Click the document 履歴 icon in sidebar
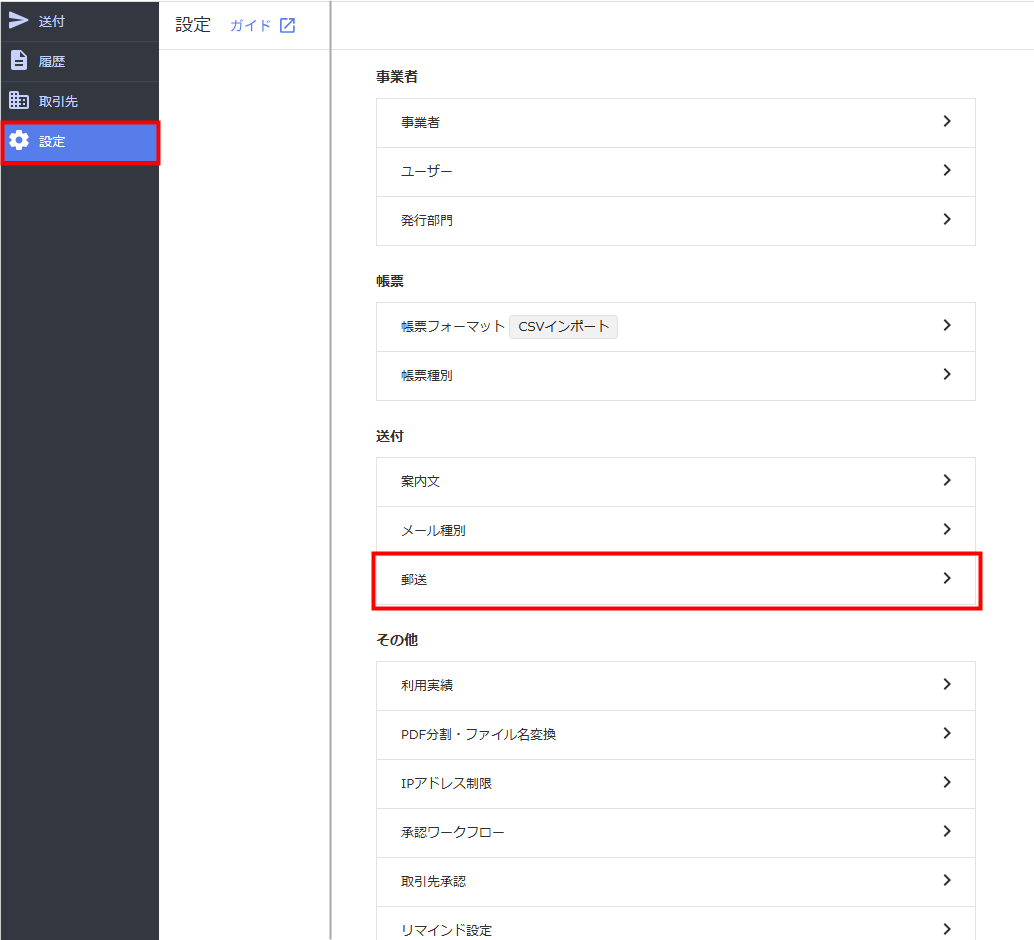The image size is (1034, 940). point(19,60)
